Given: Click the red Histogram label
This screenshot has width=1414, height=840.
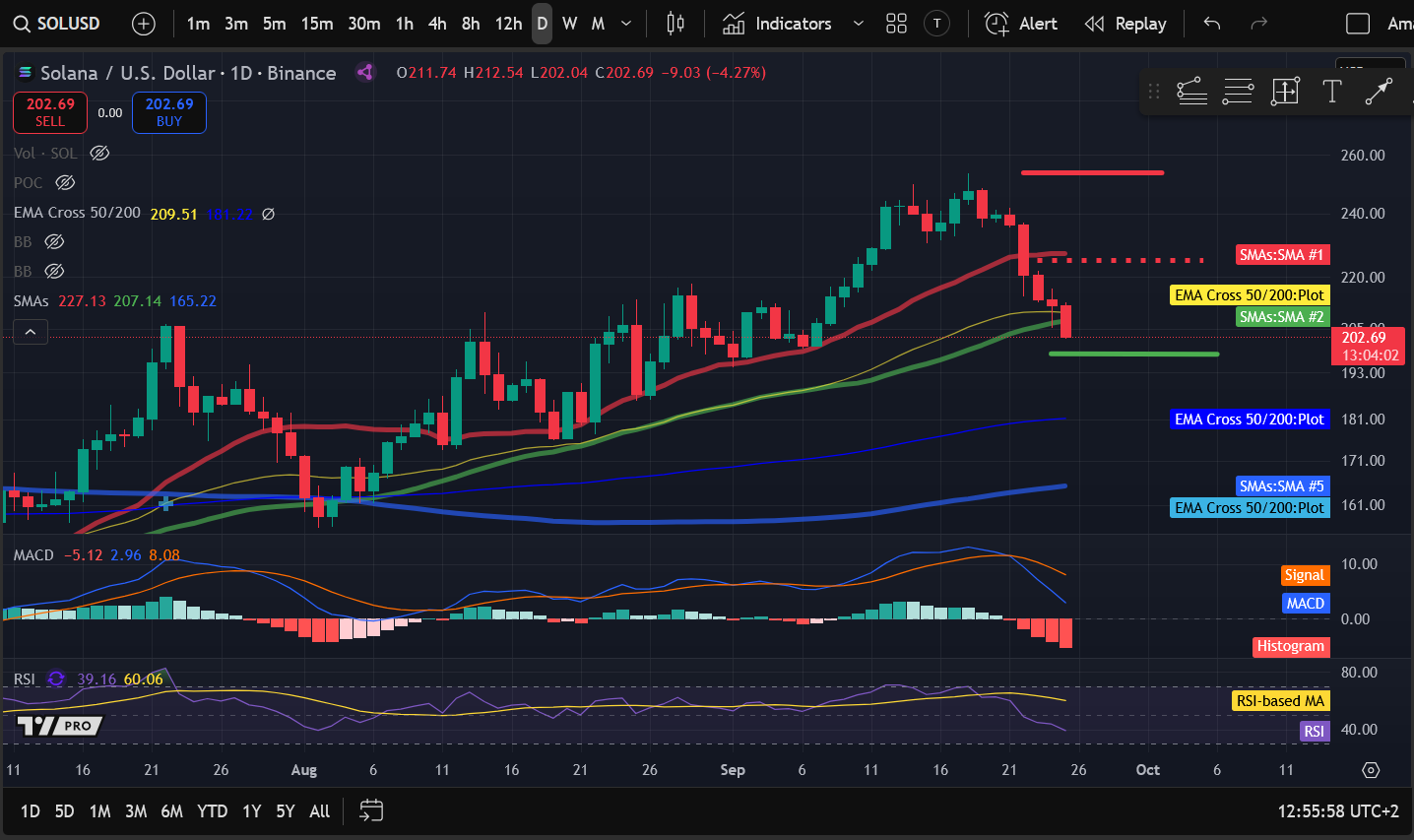Looking at the screenshot, I should [x=1290, y=646].
